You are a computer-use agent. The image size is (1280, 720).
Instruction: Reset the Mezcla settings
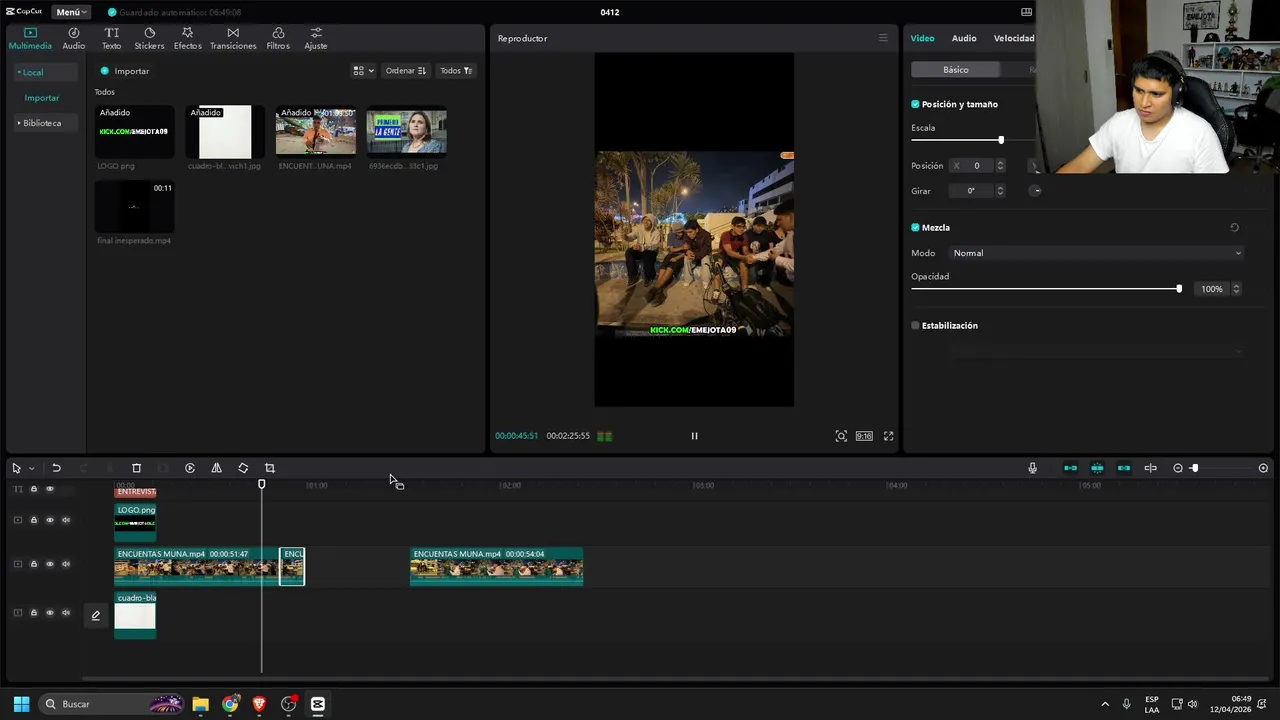coord(1234,228)
